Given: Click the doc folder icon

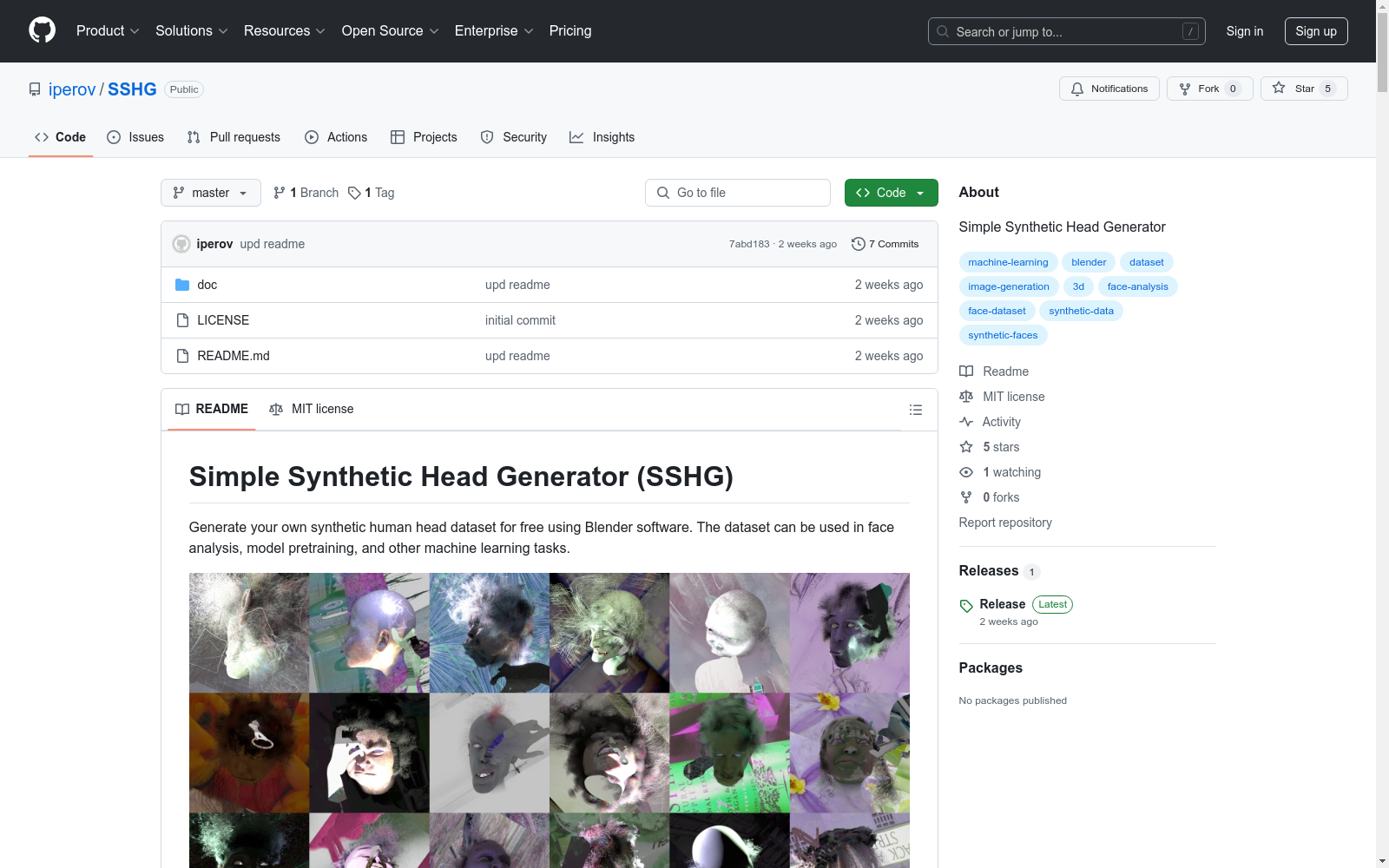Looking at the screenshot, I should 182,285.
